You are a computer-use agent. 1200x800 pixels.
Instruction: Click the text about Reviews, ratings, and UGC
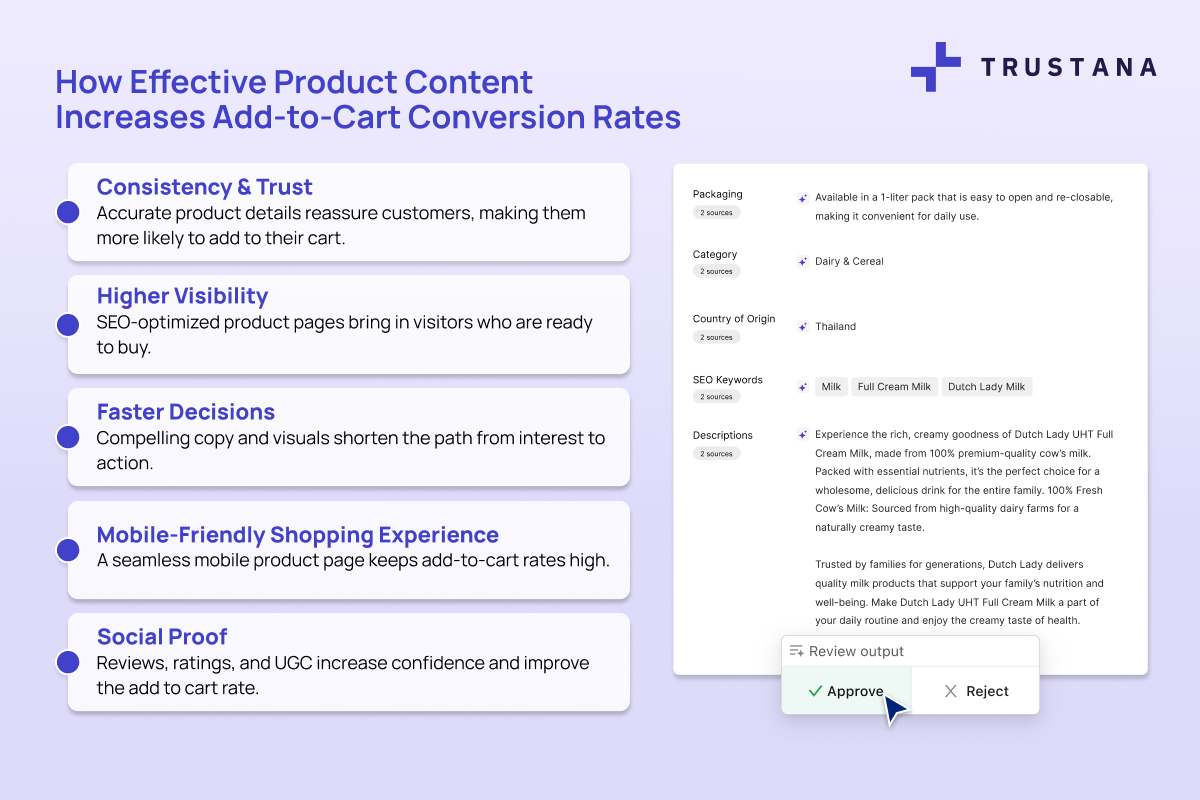[x=343, y=675]
